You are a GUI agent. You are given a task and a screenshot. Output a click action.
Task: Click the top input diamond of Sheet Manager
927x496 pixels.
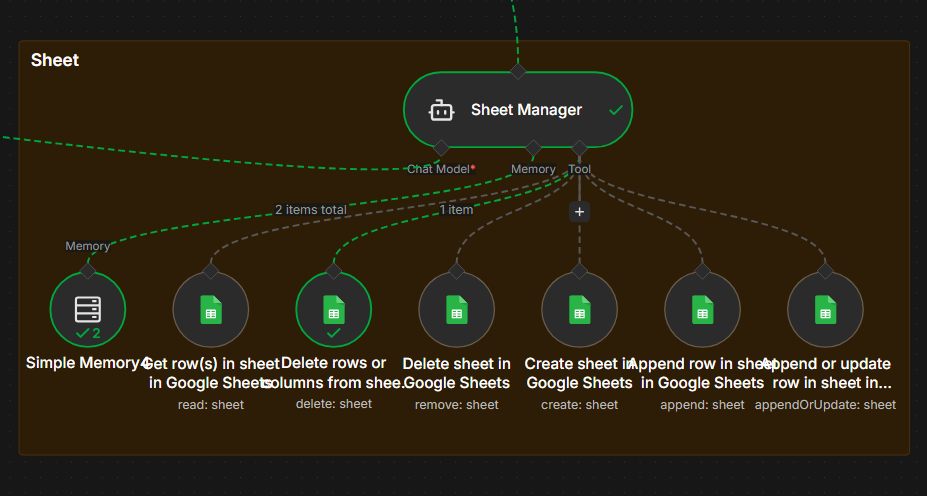click(x=518, y=72)
